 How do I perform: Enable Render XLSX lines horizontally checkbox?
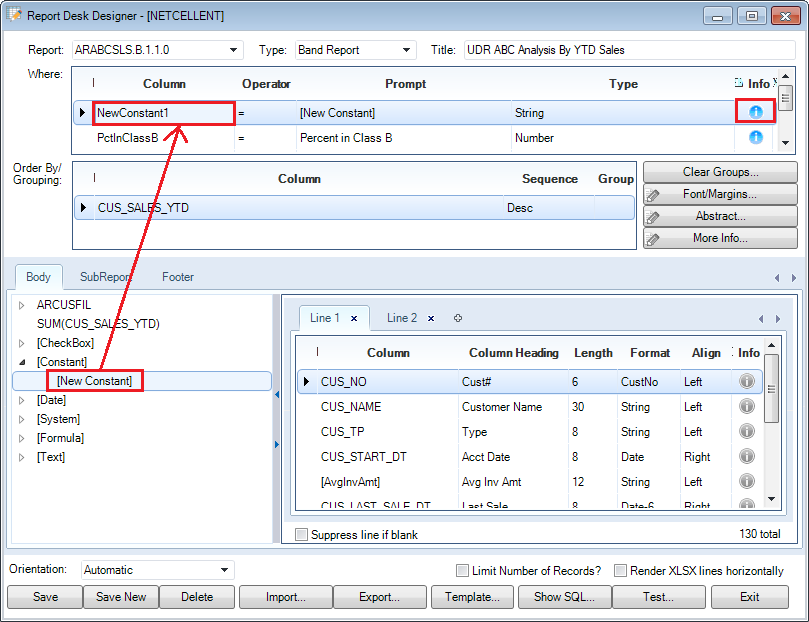point(620,570)
